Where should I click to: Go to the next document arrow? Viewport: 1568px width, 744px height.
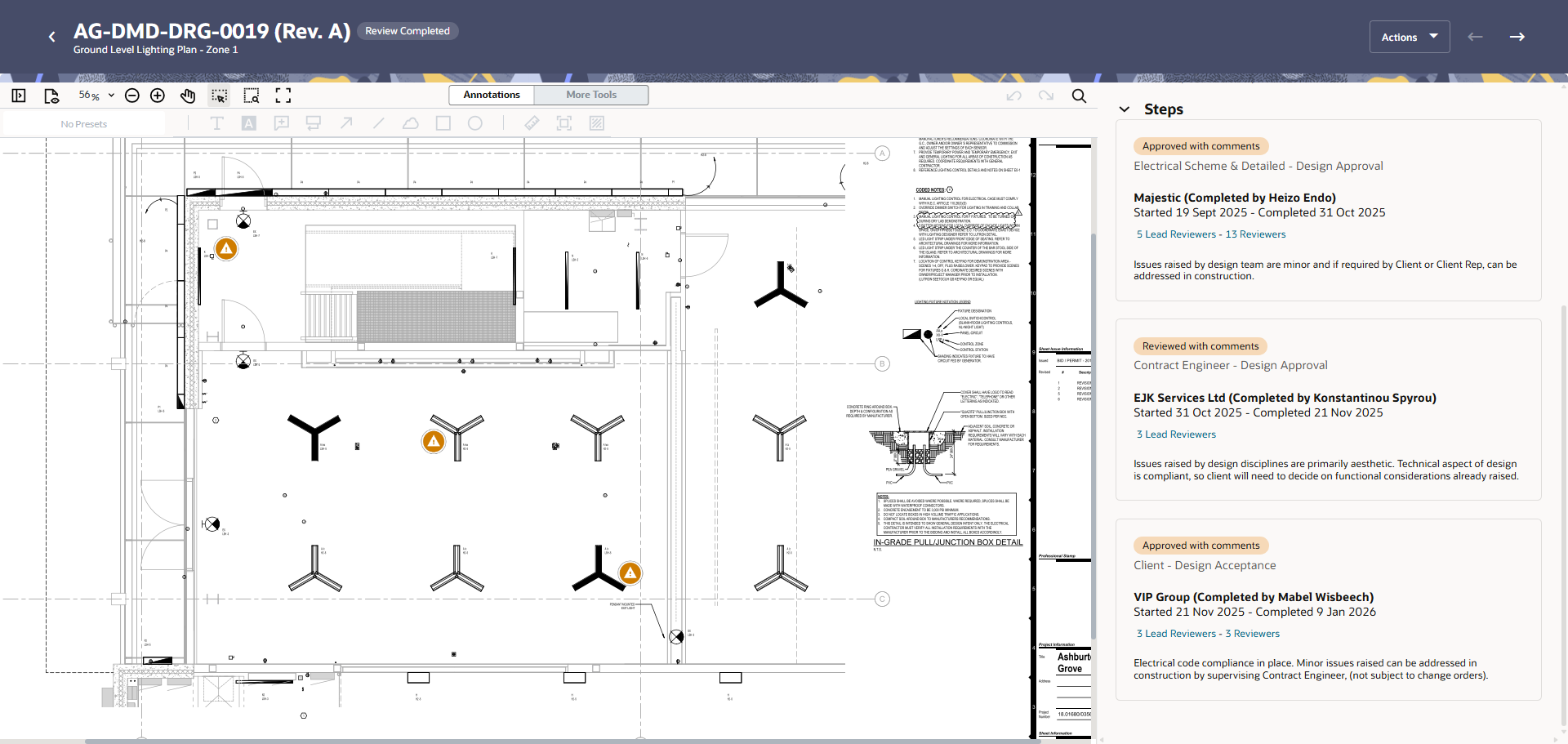pyautogui.click(x=1517, y=37)
